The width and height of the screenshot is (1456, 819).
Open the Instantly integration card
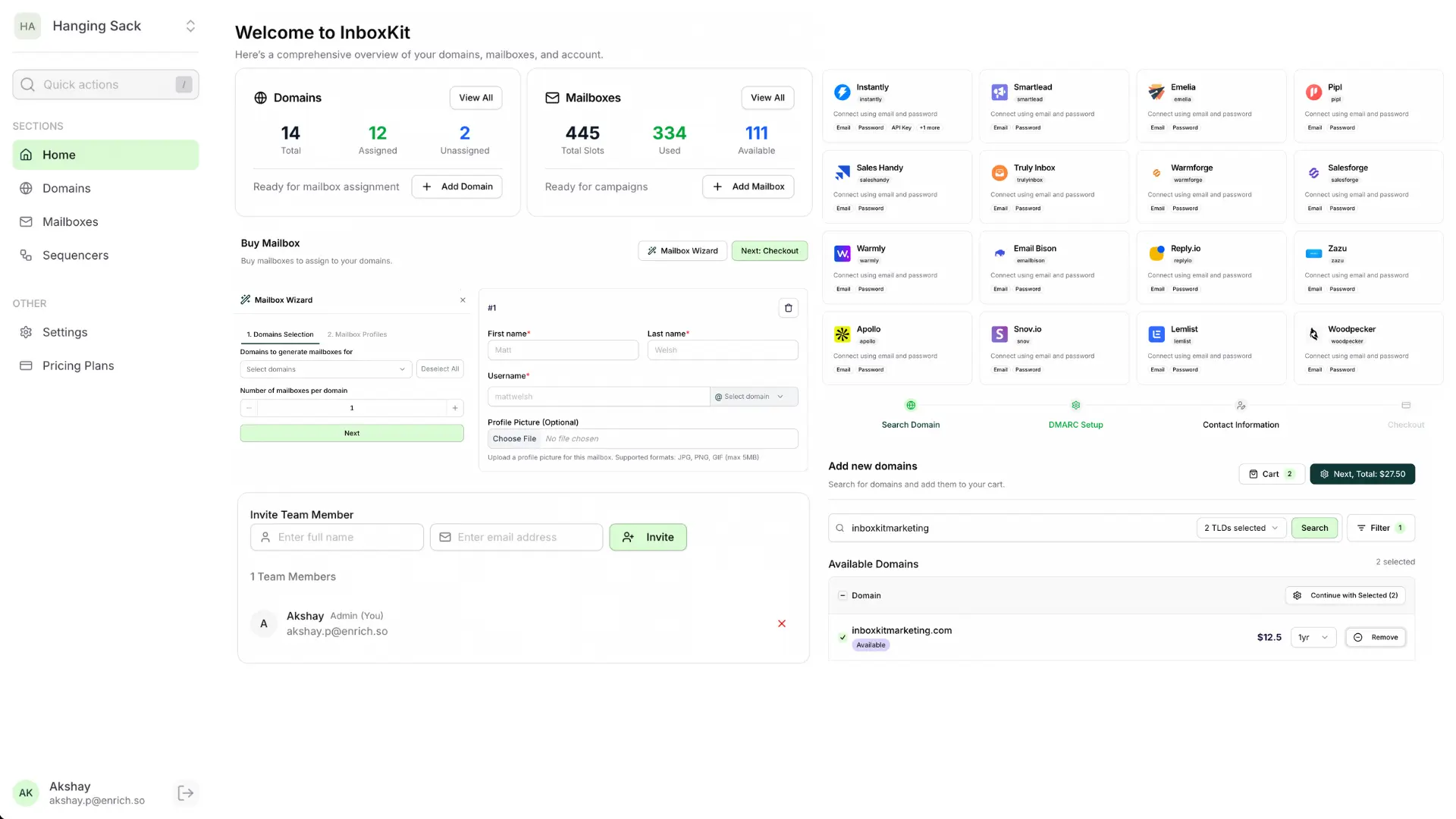(x=897, y=106)
